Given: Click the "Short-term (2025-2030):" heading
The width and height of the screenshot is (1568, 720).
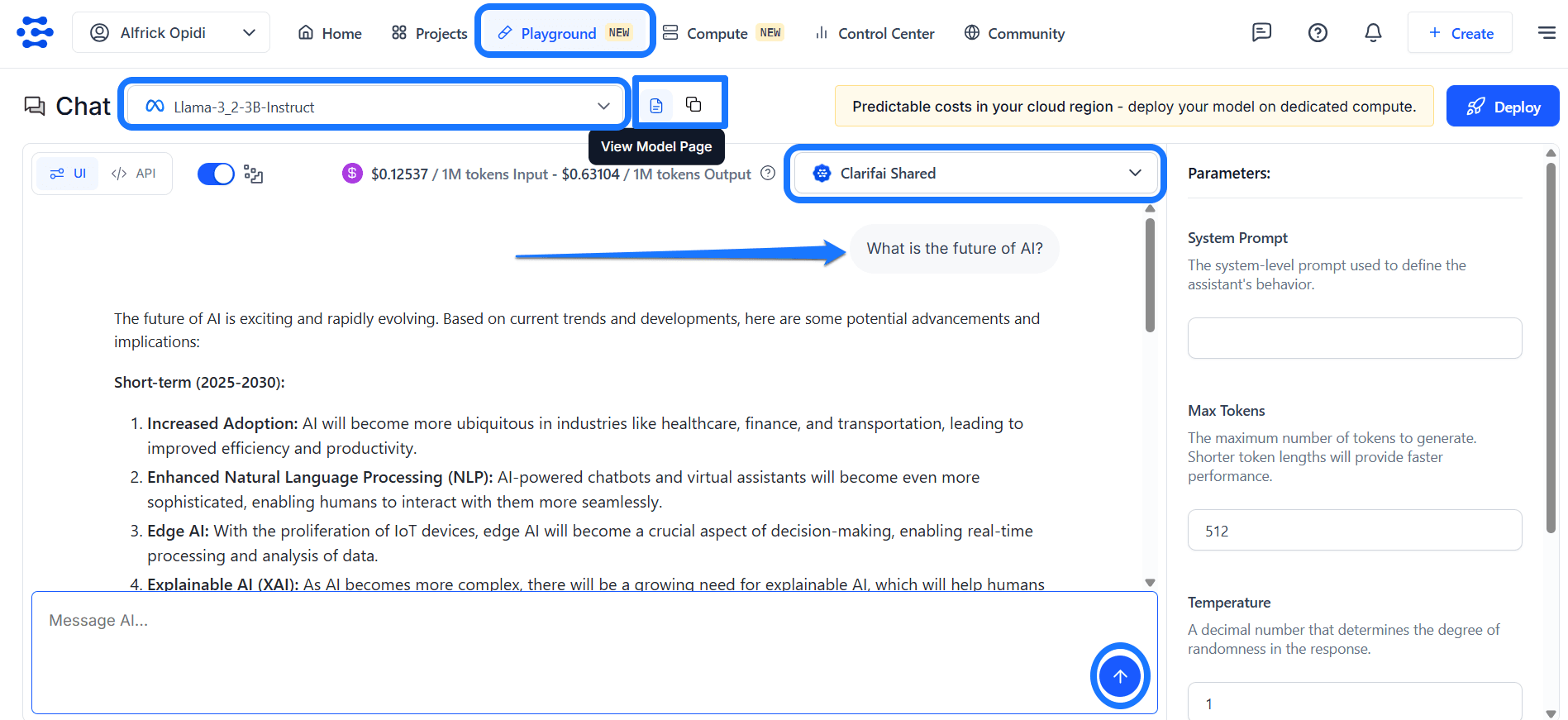Looking at the screenshot, I should 199,383.
